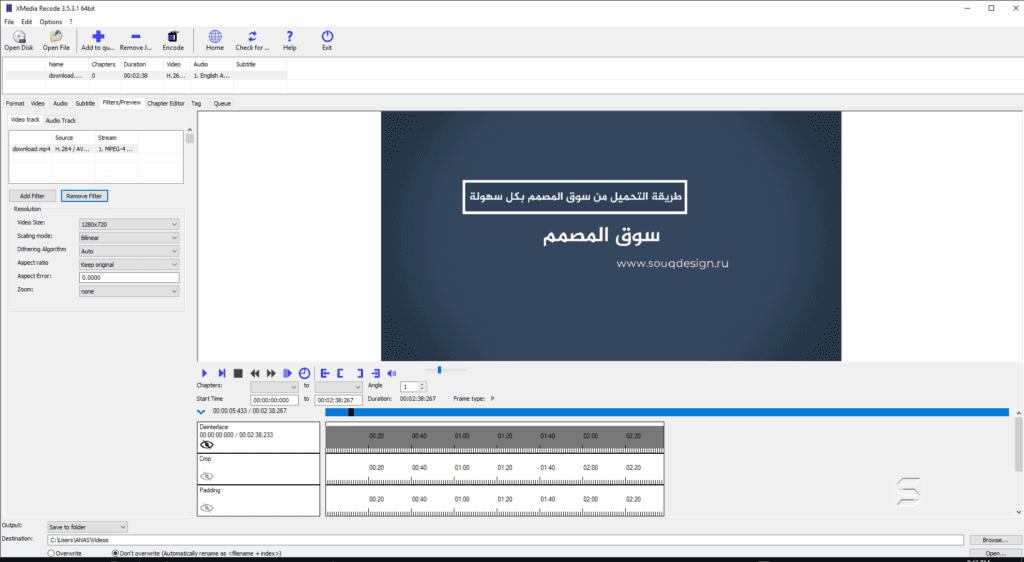Open Chapters start dropdown

[x=274, y=386]
